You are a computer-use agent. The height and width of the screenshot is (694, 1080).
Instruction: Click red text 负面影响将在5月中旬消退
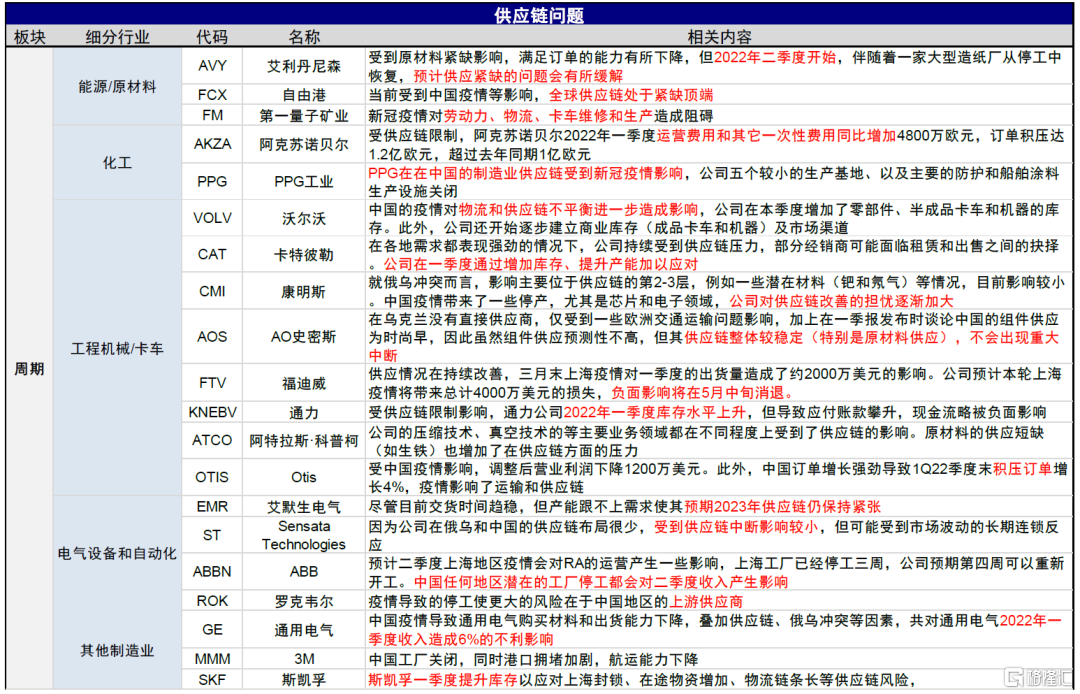coord(698,392)
